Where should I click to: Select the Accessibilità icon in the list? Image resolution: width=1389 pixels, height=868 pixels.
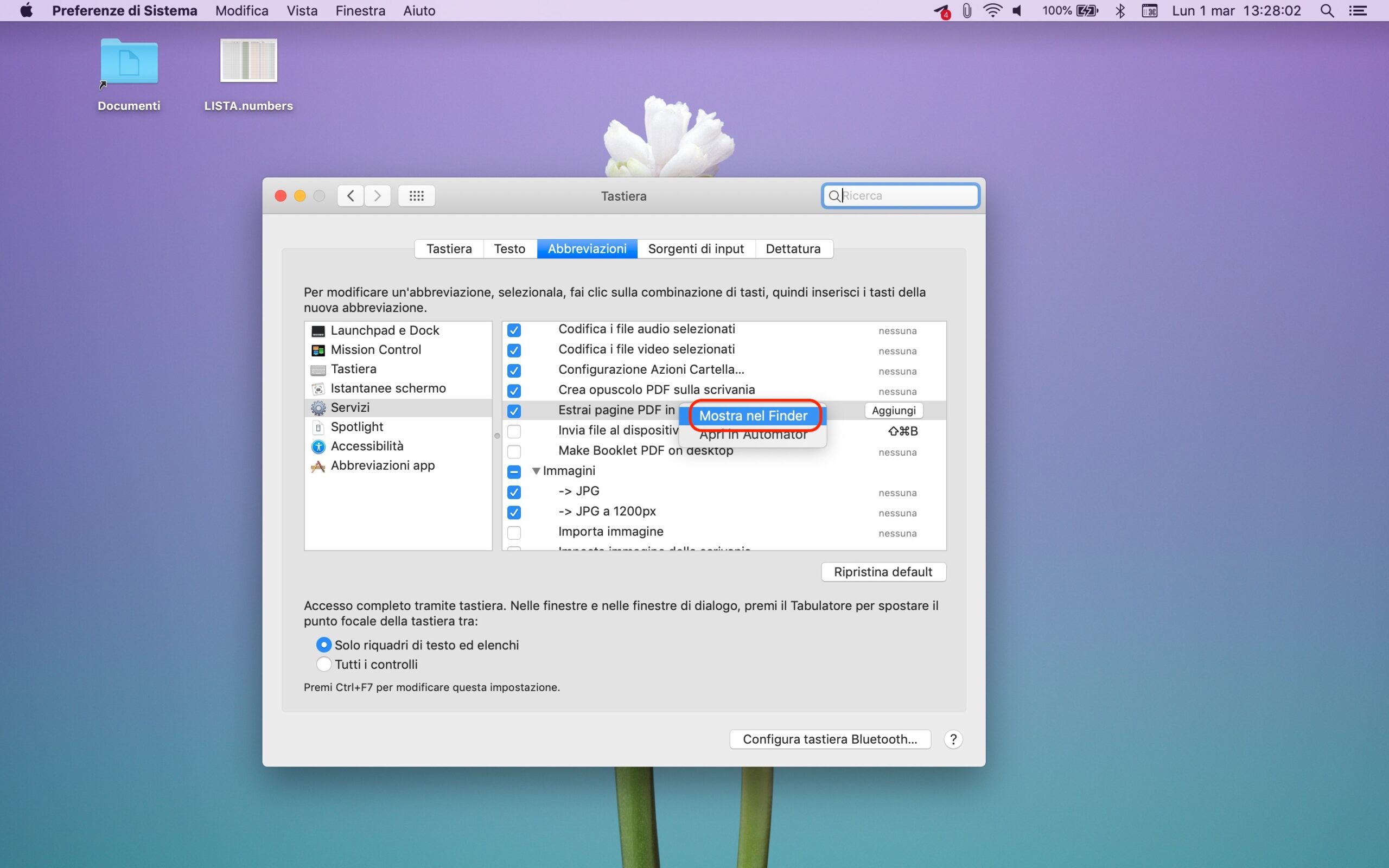(x=317, y=446)
